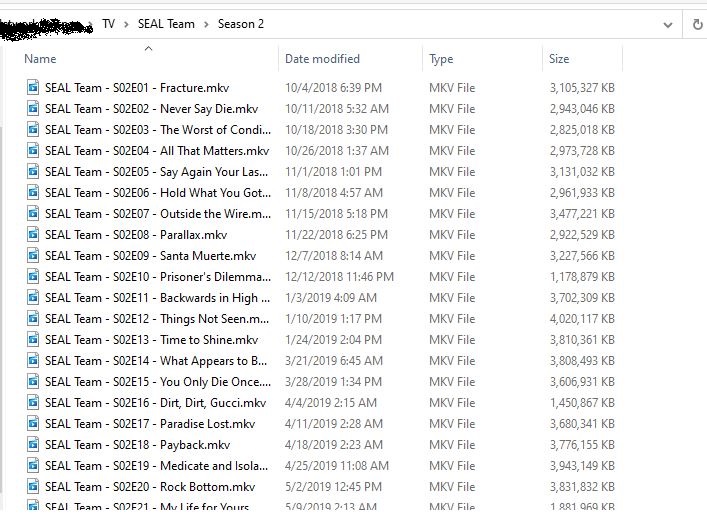Image resolution: width=707 pixels, height=529 pixels.
Task: Click the file icon for S02E16 Dirt, Dirt, Gucci
Action: pyautogui.click(x=33, y=402)
